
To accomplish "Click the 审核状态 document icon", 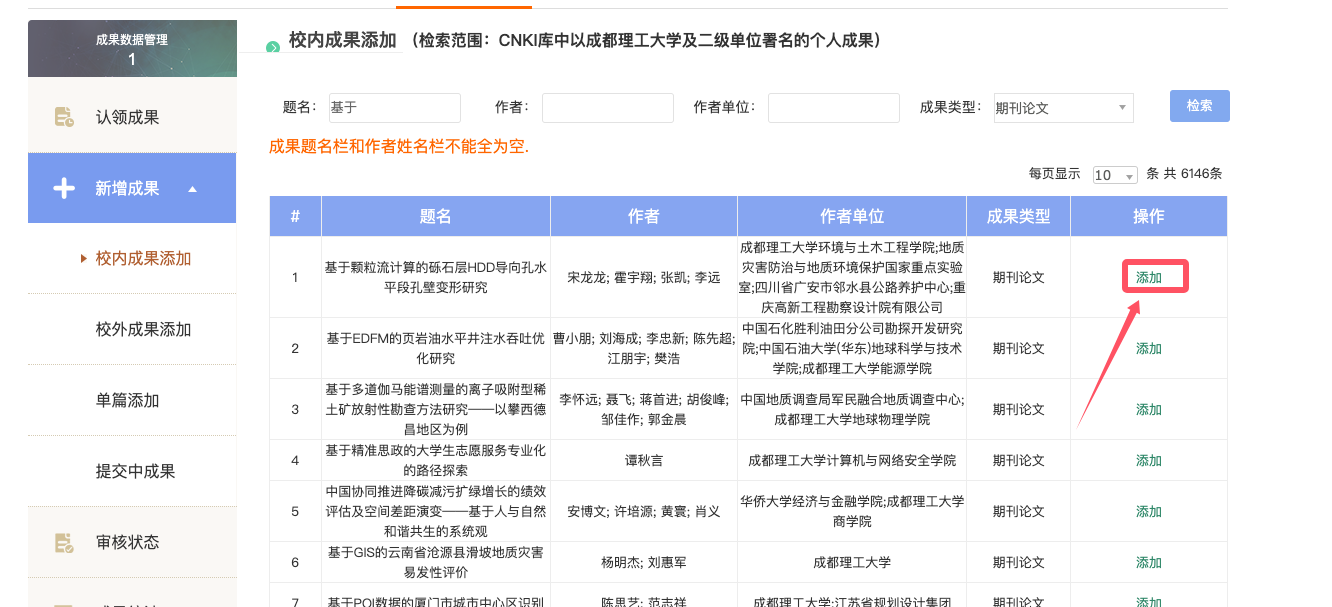I will (64, 542).
